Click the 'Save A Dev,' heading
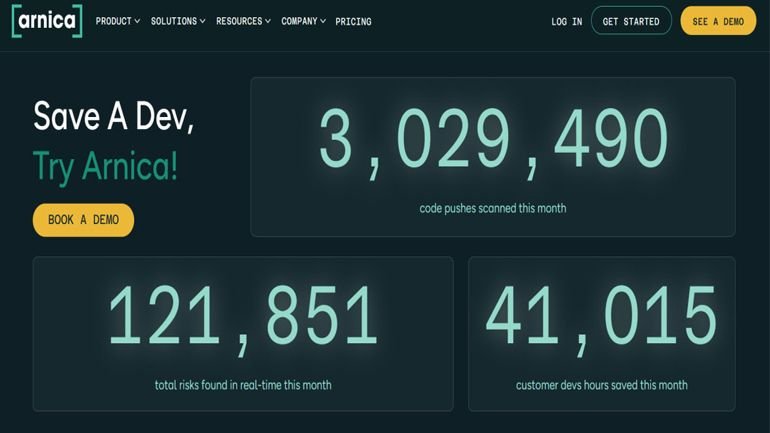Image resolution: width=770 pixels, height=433 pixels. [x=113, y=117]
